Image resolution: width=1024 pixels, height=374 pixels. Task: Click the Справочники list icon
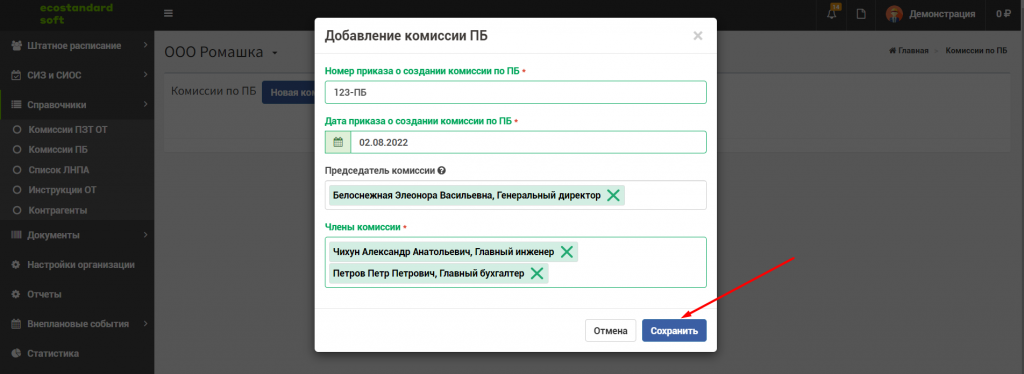coord(16,104)
